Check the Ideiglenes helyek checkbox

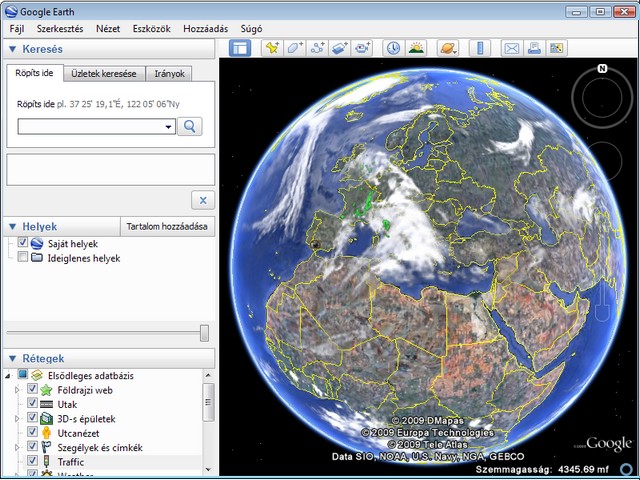22,257
